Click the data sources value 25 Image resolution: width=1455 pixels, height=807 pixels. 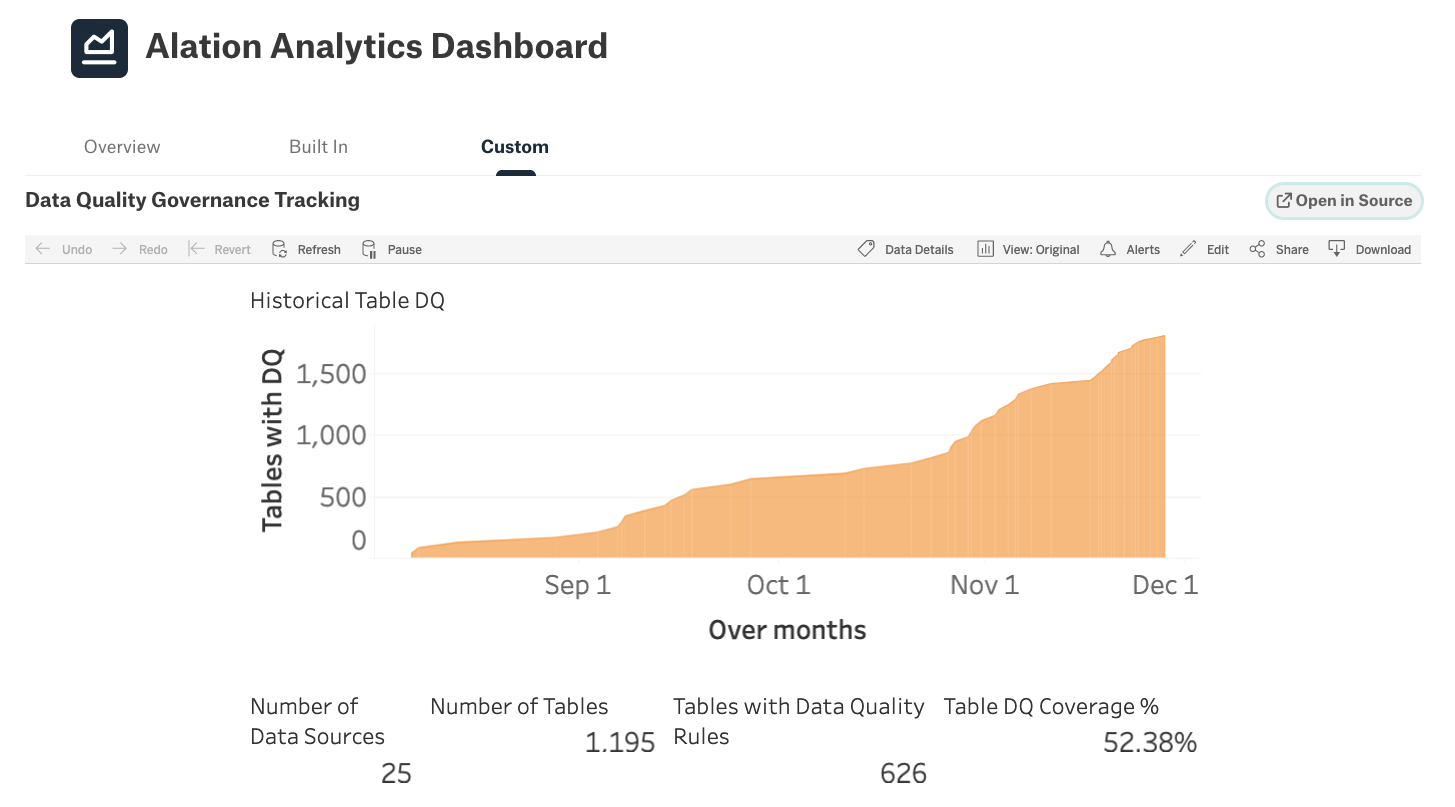click(396, 773)
